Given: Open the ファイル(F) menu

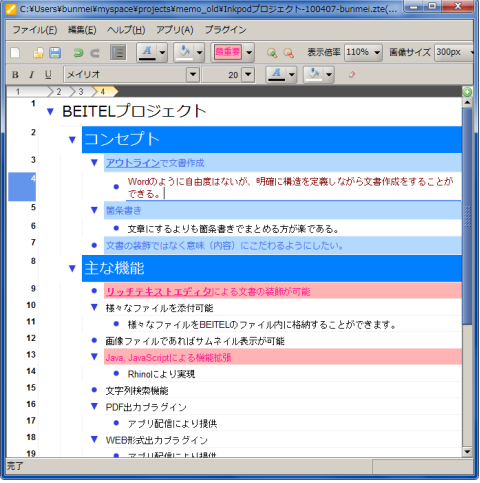Looking at the screenshot, I should point(35,30).
